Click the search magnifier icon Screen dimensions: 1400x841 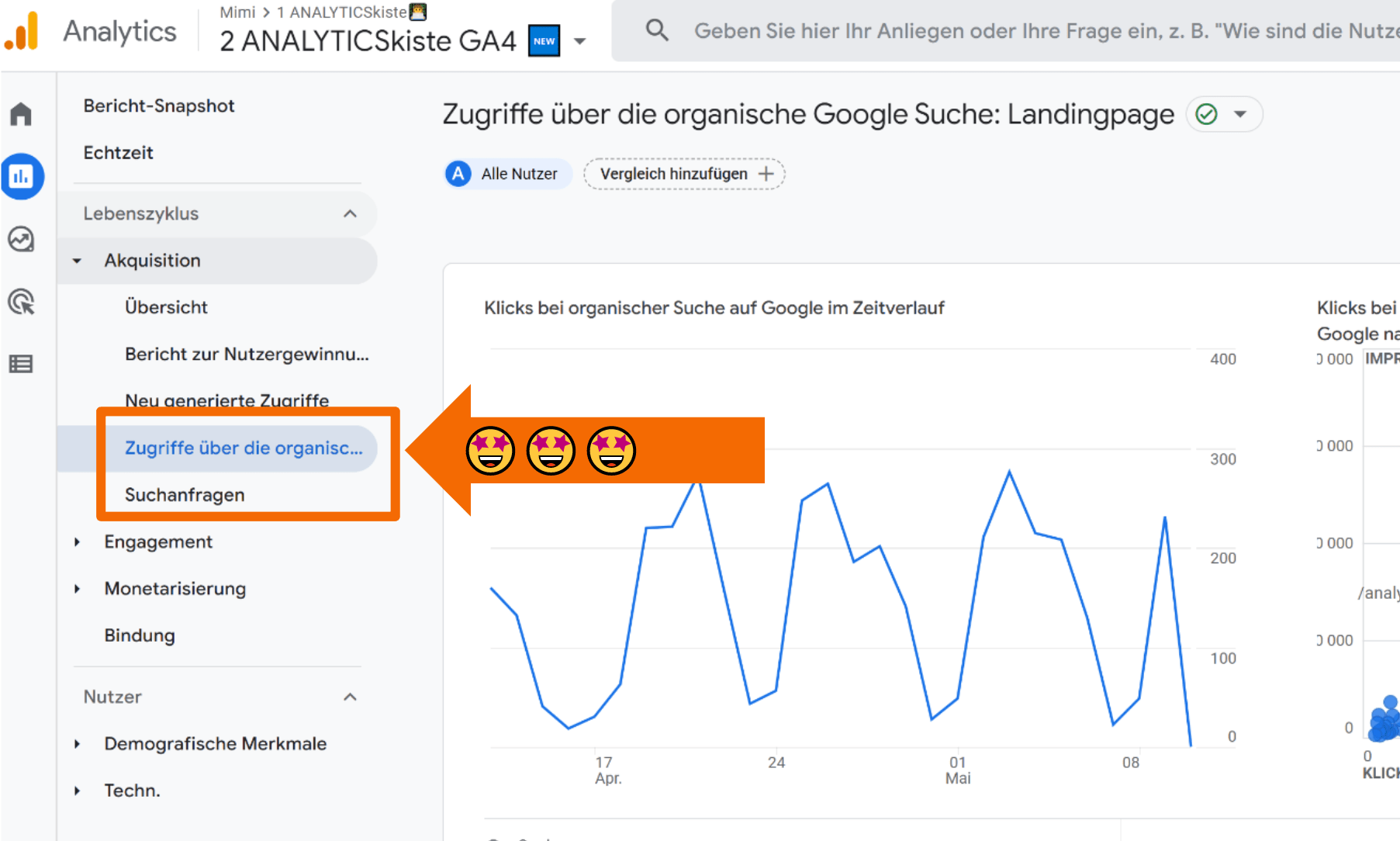tap(656, 29)
